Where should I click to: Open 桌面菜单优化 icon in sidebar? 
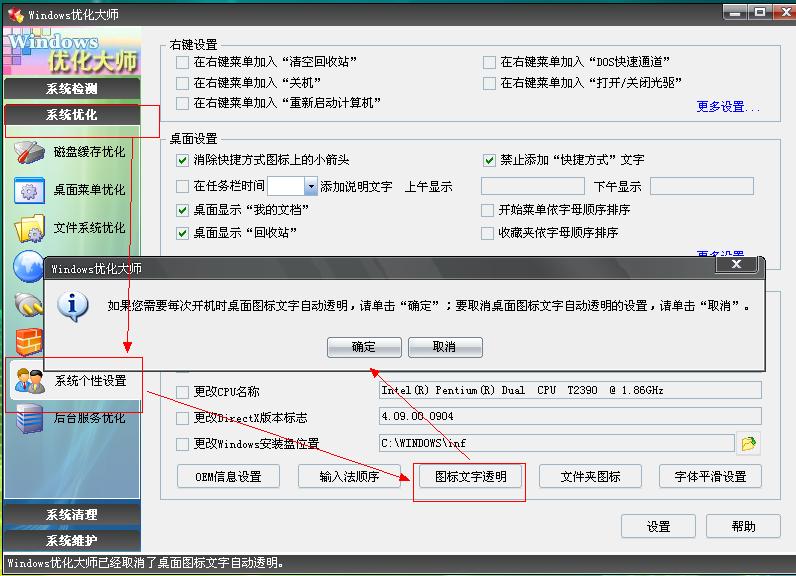click(x=29, y=190)
